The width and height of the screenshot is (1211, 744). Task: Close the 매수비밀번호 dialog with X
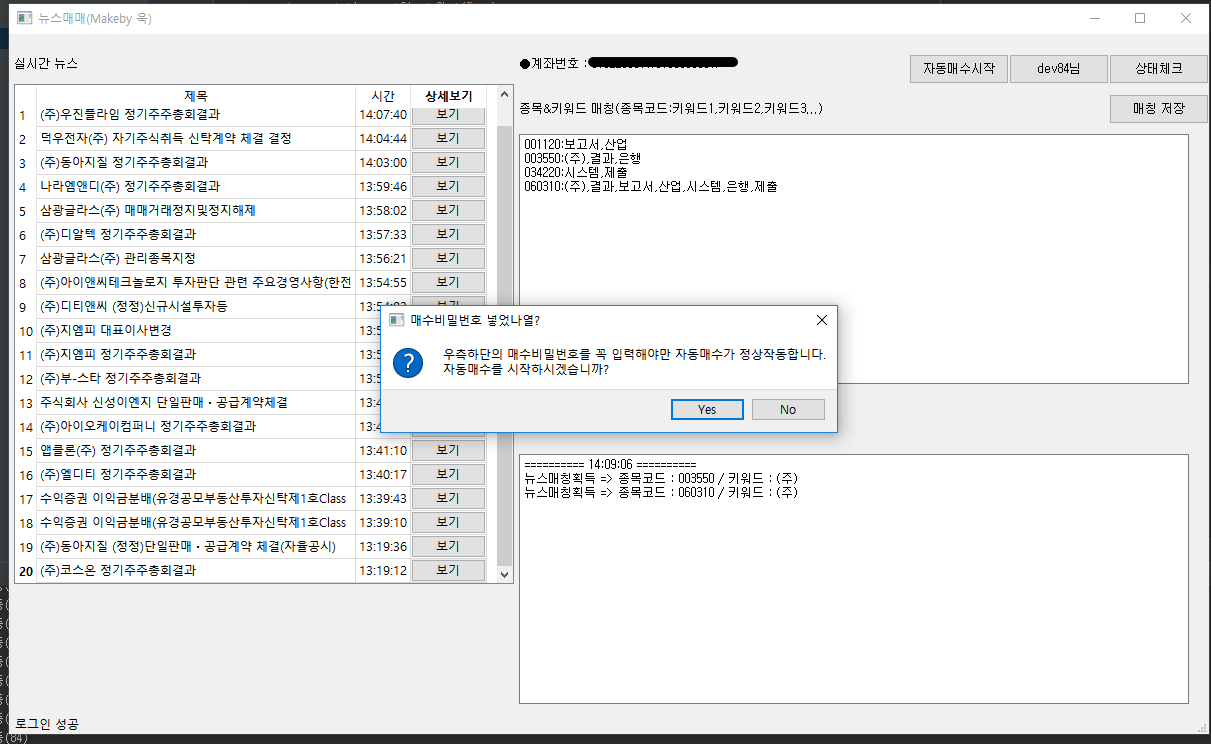(822, 320)
